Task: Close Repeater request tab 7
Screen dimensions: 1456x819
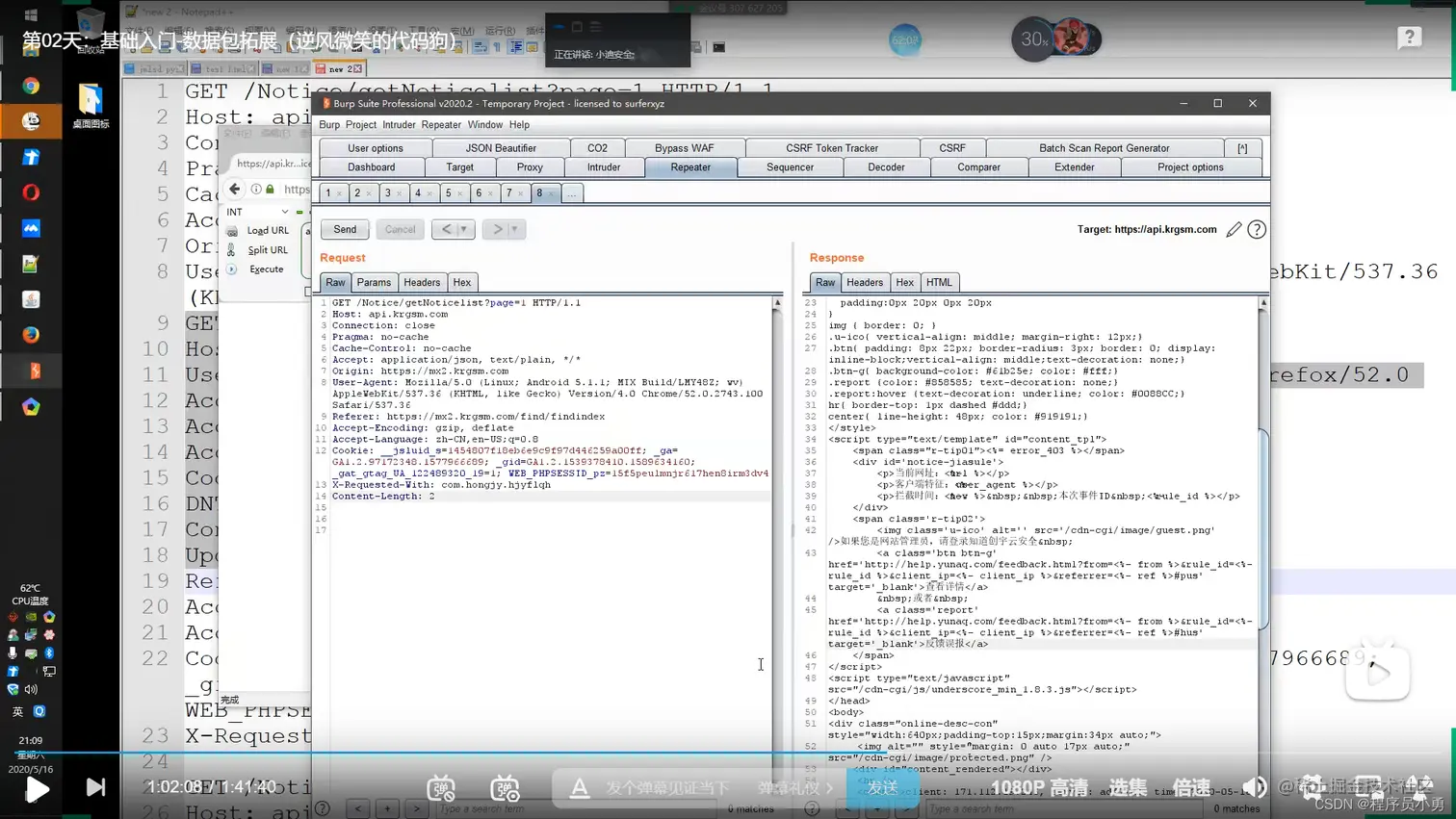Action: coord(520,193)
